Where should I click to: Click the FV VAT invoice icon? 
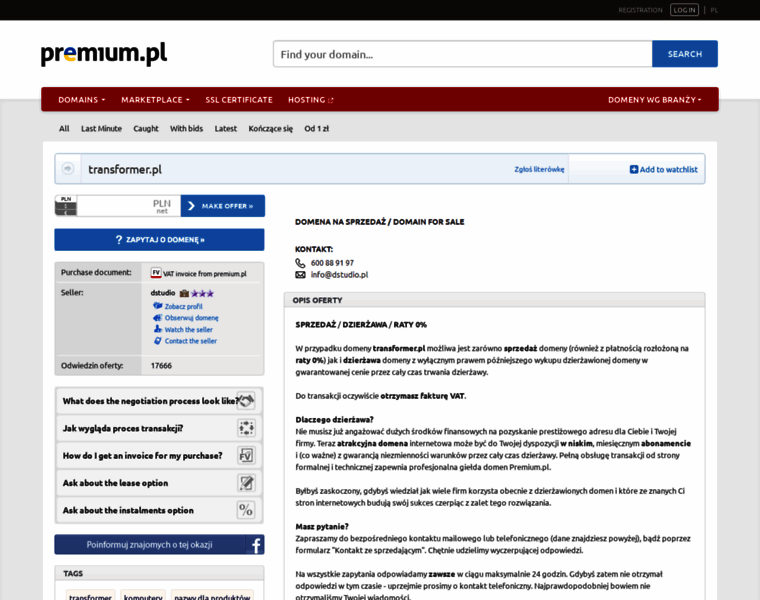[x=156, y=273]
